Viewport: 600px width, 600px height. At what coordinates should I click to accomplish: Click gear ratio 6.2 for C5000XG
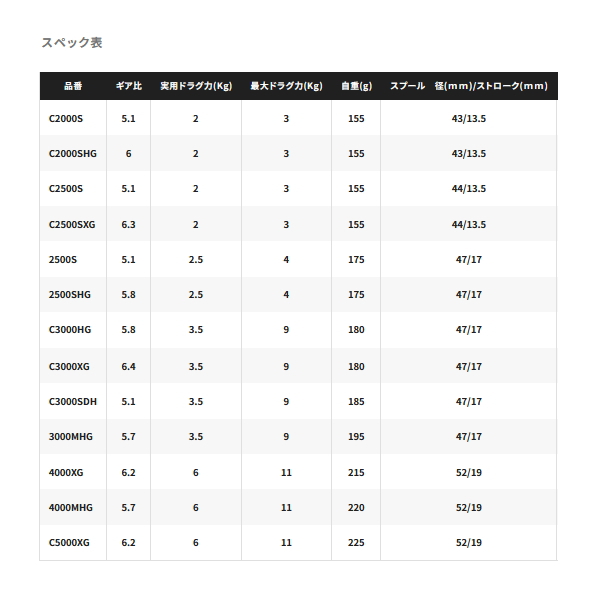point(129,543)
